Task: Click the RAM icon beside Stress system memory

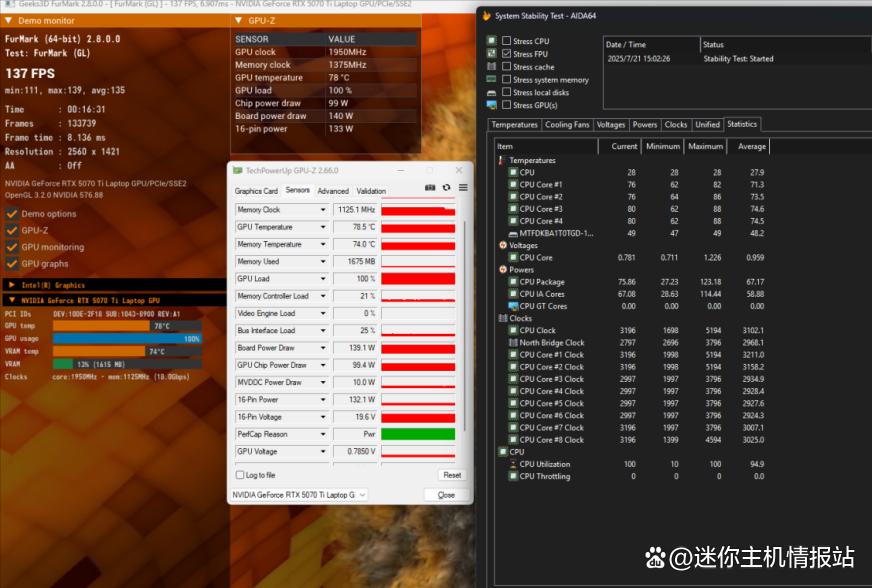Action: click(x=492, y=79)
